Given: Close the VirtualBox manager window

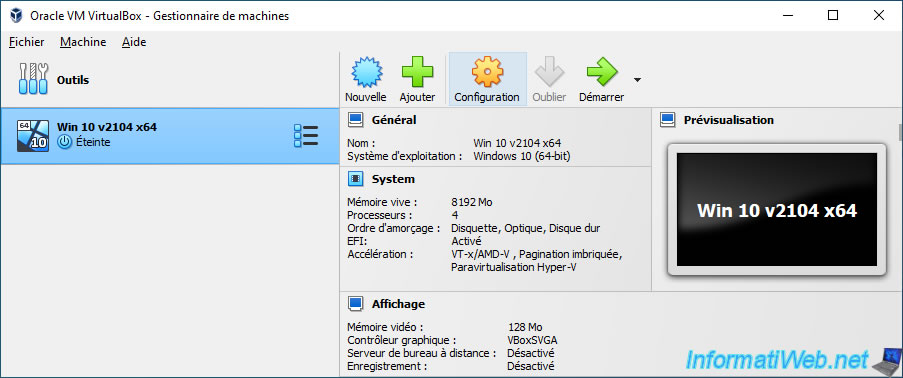Looking at the screenshot, I should point(879,16).
